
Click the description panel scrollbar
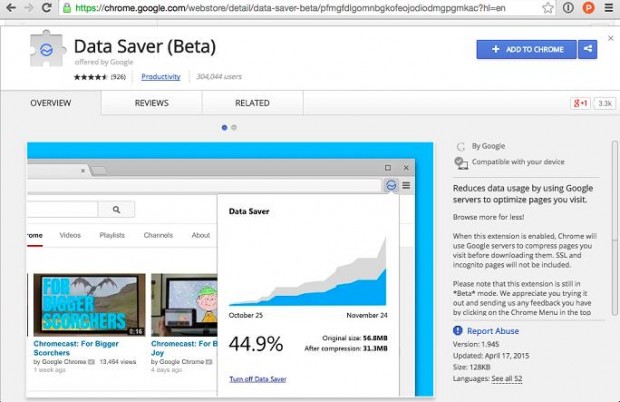615,227
